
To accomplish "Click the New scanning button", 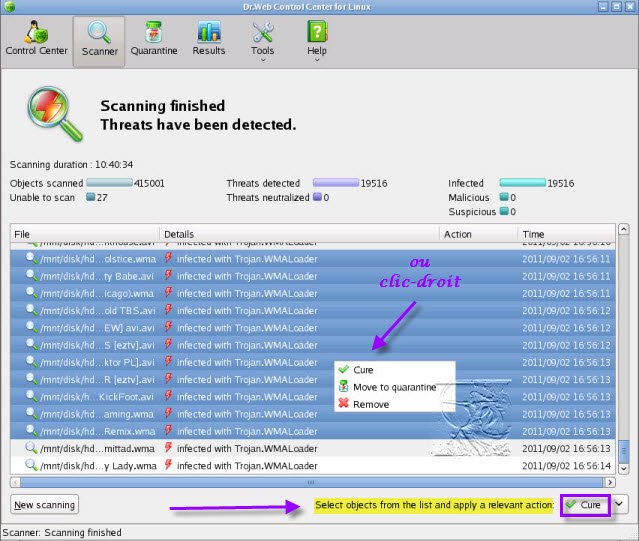I will pyautogui.click(x=44, y=505).
